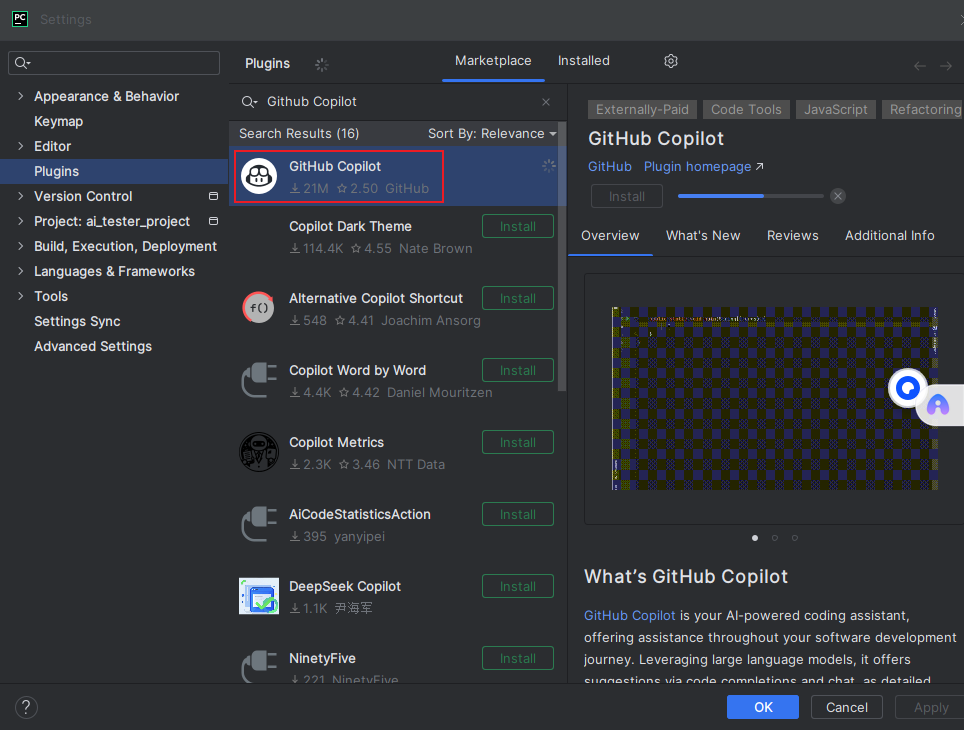
Task: Install the Copilot Word by Word plugin
Action: click(x=518, y=370)
